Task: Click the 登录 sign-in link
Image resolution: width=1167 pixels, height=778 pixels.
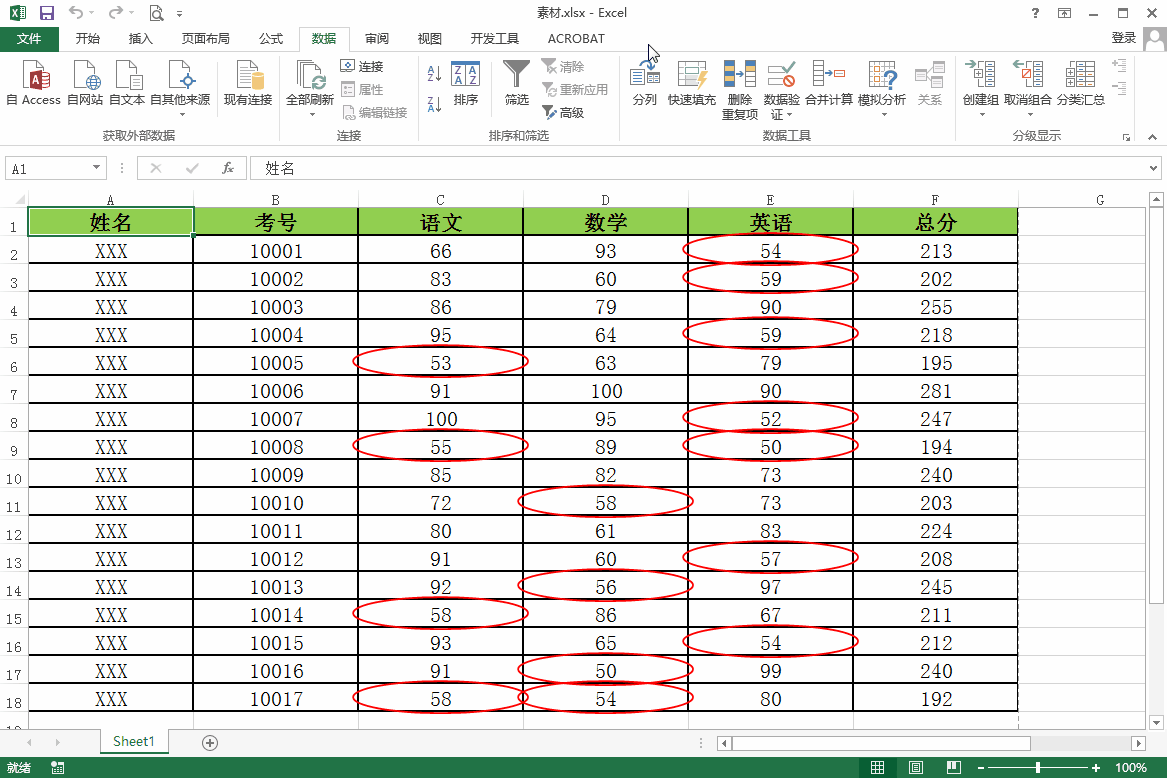Action: 1123,38
